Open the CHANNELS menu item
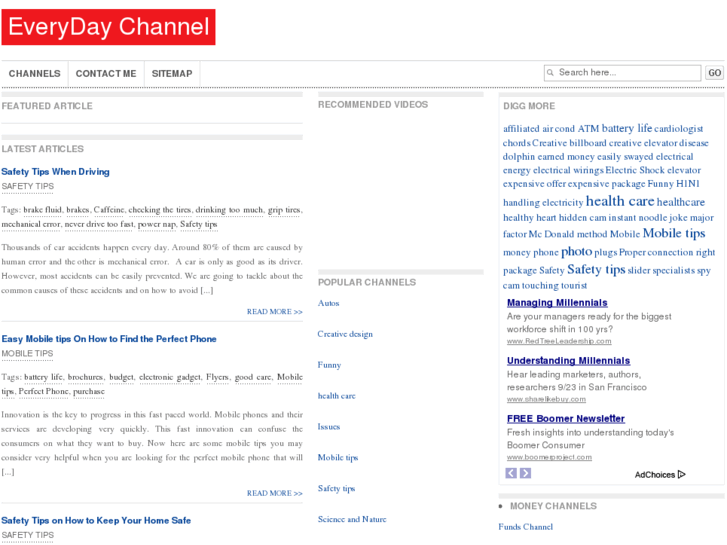 point(35,74)
